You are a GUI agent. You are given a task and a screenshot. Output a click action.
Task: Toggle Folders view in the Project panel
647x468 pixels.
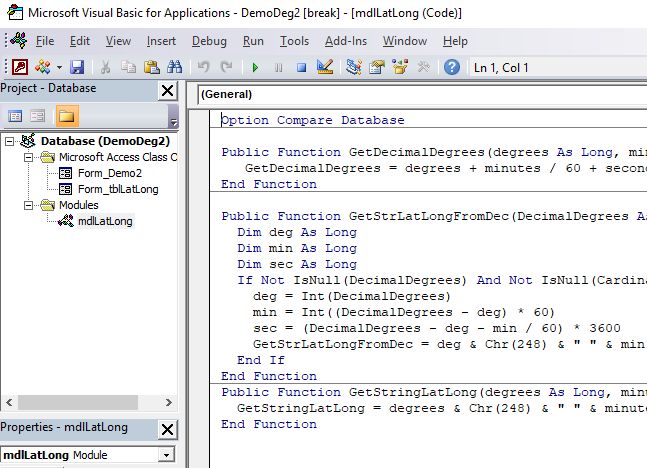(67, 116)
